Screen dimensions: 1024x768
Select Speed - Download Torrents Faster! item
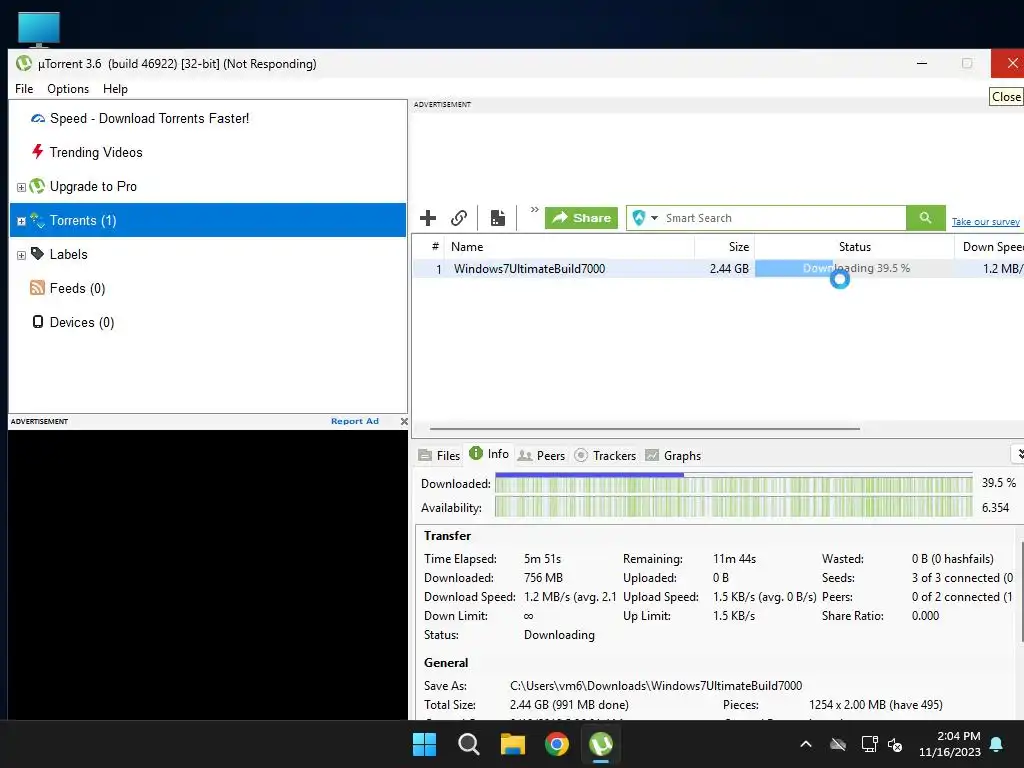pos(150,118)
